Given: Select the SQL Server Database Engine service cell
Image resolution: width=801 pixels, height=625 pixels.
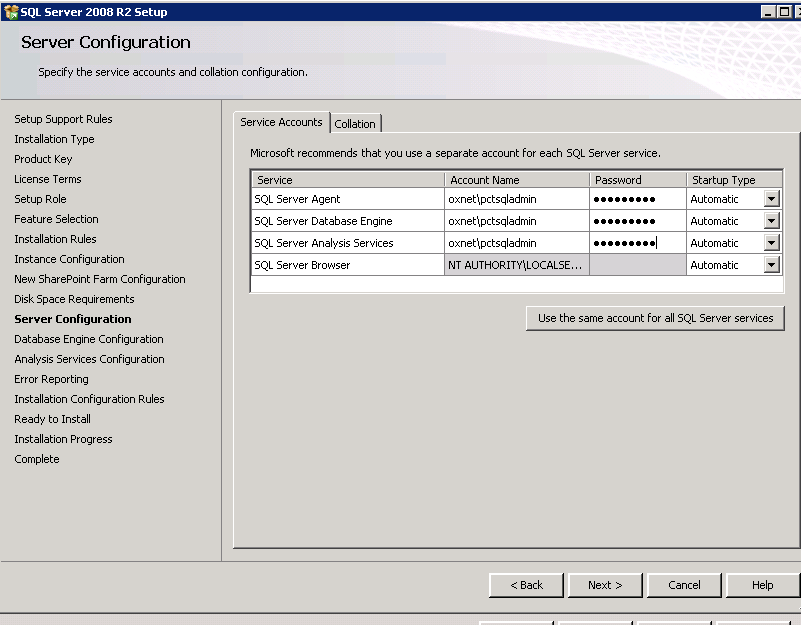Looking at the screenshot, I should 348,221.
